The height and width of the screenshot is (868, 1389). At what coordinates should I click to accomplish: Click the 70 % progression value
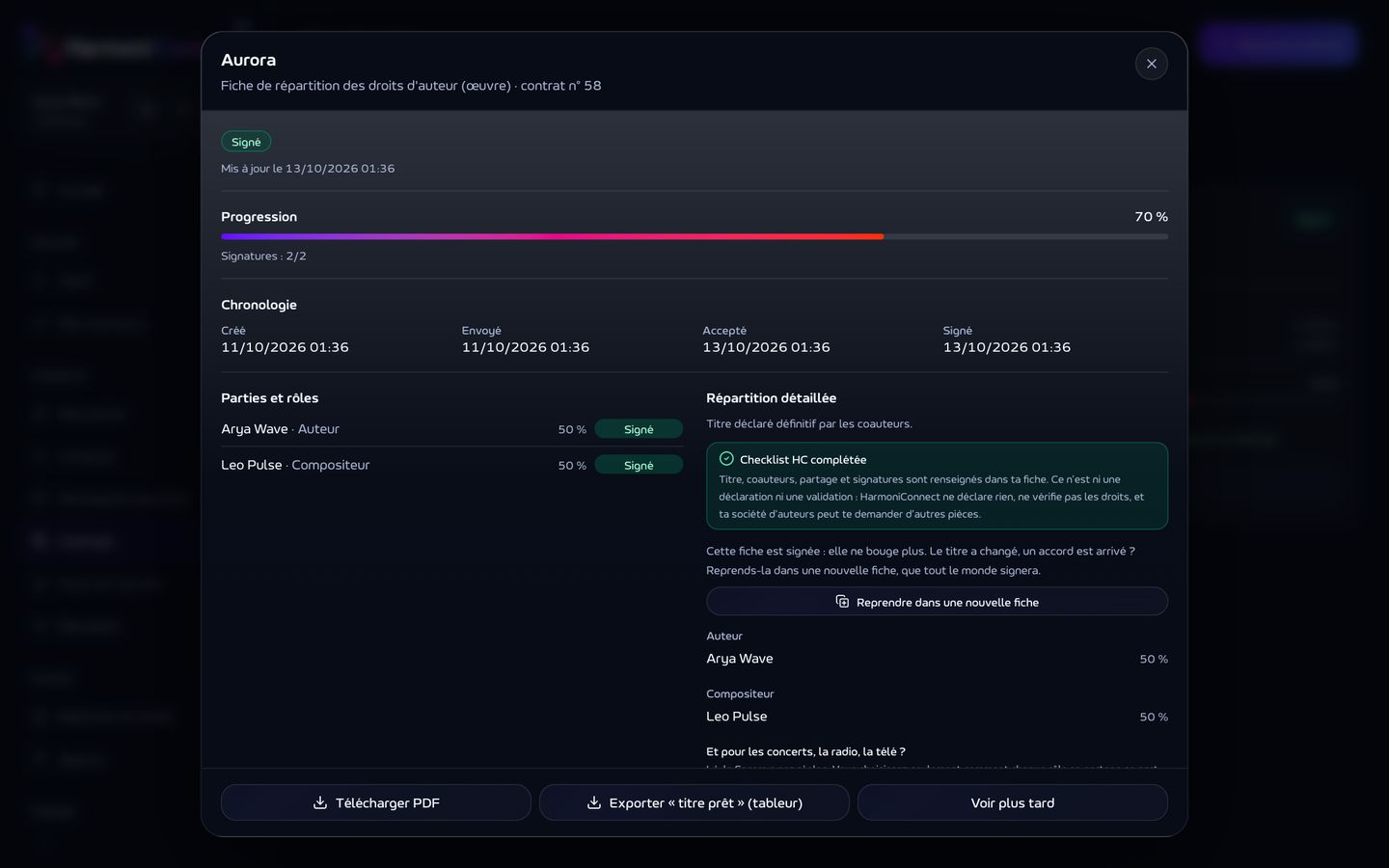pyautogui.click(x=1151, y=217)
